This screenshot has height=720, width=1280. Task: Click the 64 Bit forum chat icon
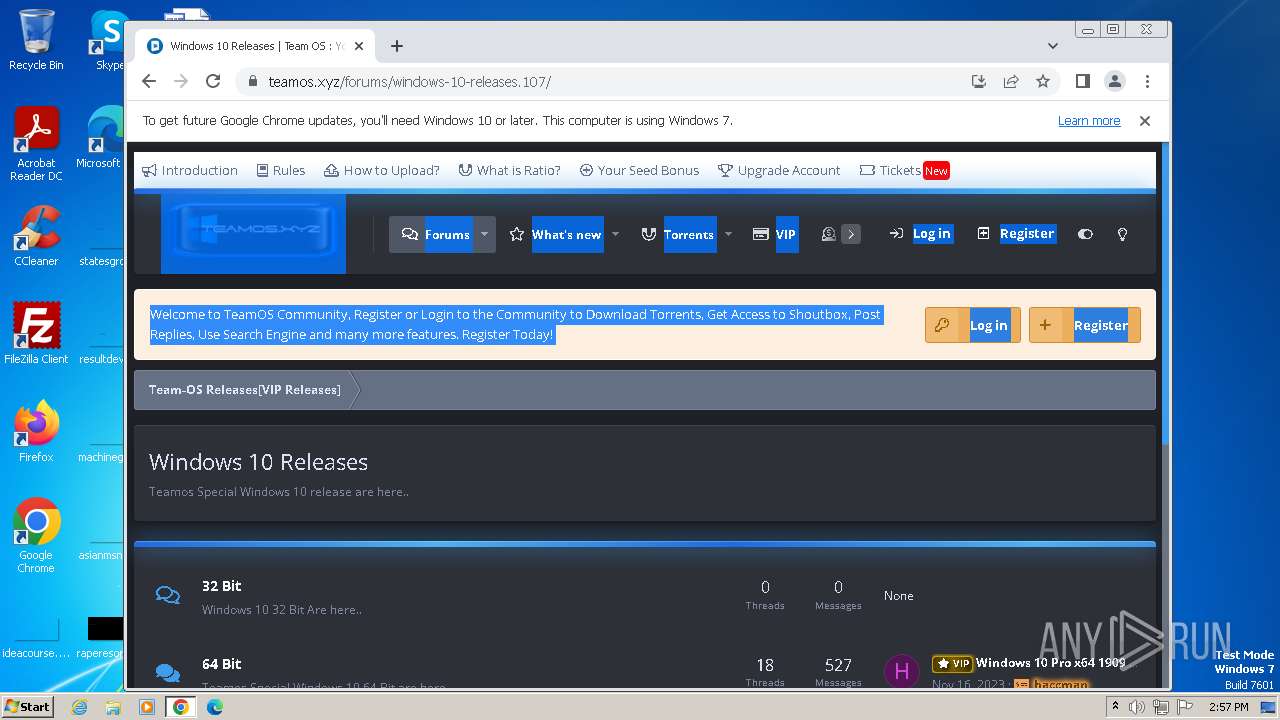(168, 673)
